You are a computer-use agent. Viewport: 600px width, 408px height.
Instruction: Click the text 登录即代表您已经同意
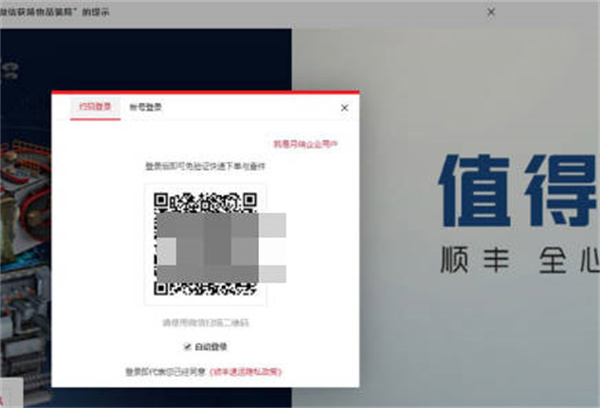click(x=166, y=372)
